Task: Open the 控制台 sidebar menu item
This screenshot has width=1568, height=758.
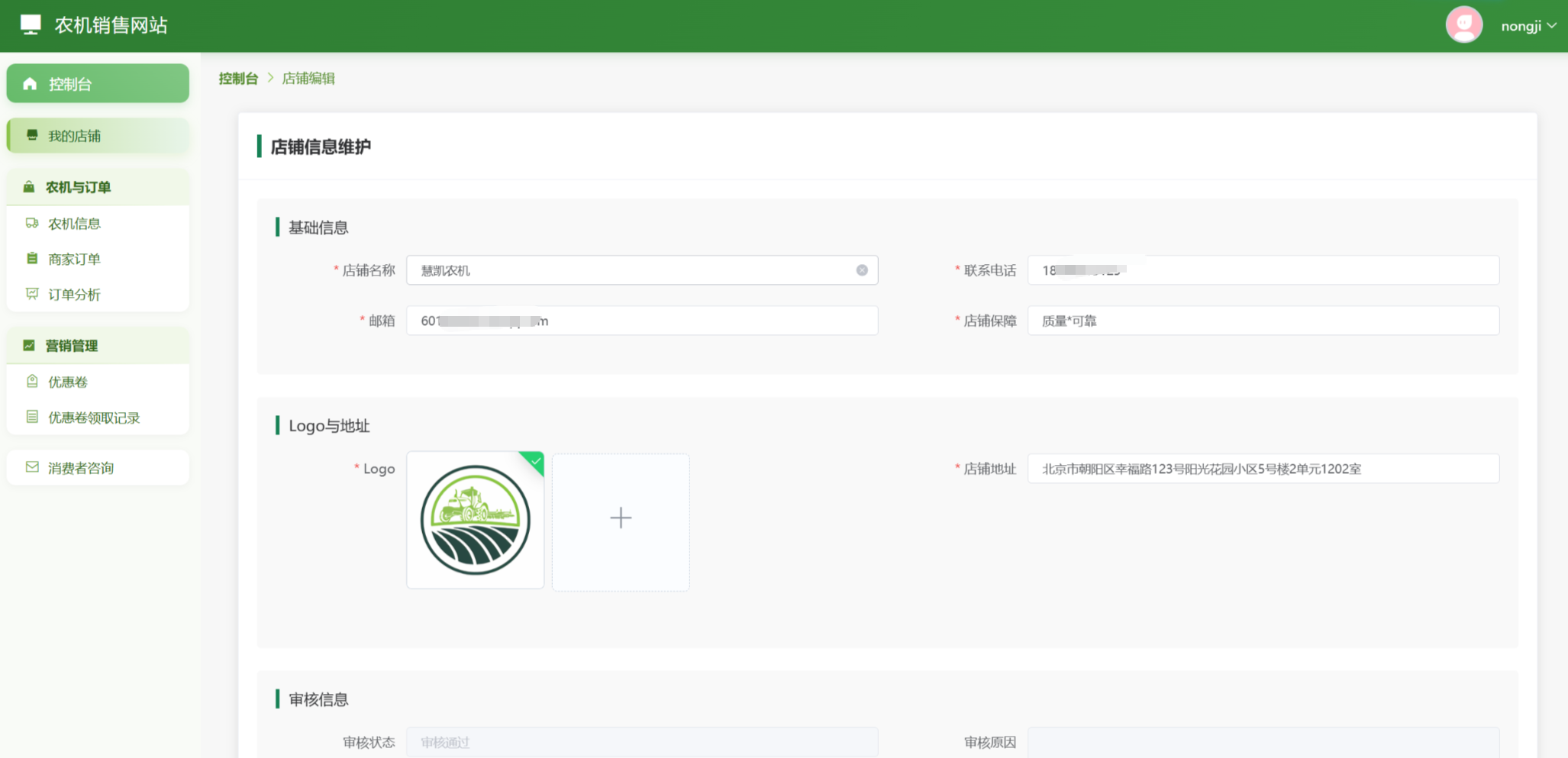Action: (98, 84)
